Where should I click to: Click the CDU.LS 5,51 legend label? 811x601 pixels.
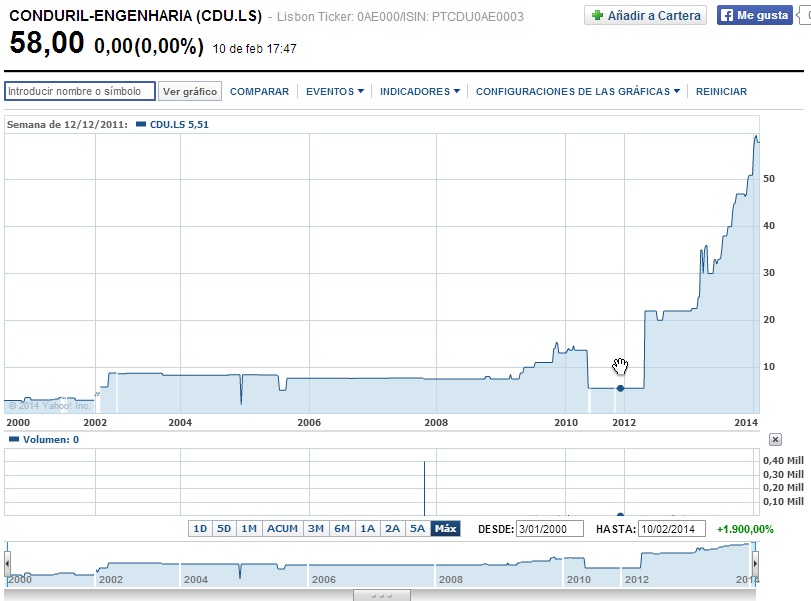click(179, 125)
